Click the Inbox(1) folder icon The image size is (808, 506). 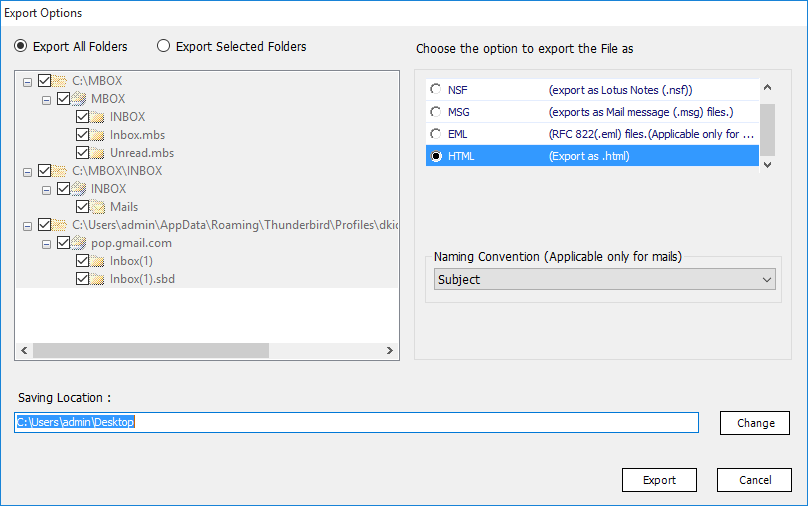click(98, 261)
